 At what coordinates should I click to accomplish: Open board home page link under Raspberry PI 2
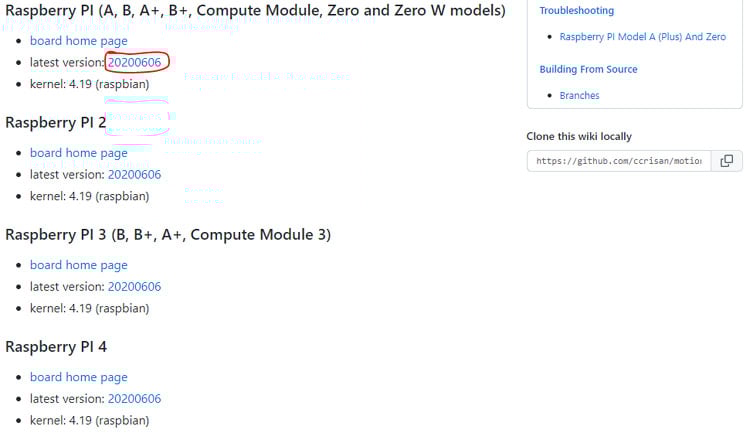pyautogui.click(x=79, y=153)
